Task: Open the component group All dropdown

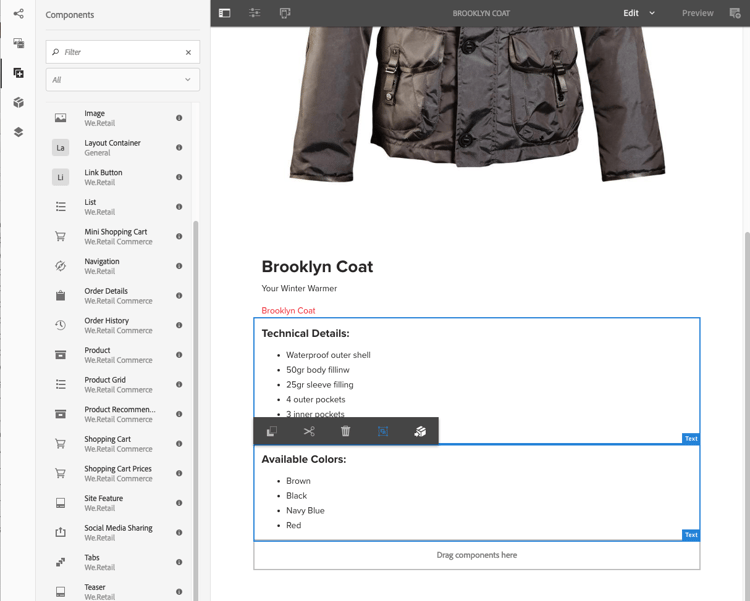Action: tap(122, 79)
